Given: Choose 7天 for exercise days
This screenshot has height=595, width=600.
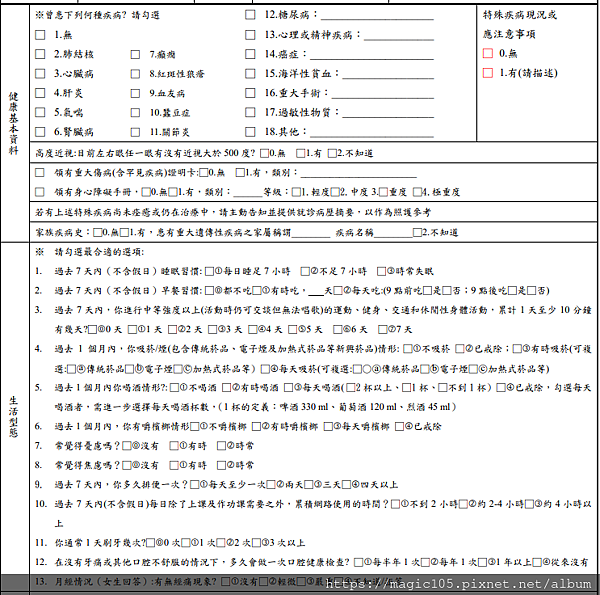Looking at the screenshot, I should click(382, 329).
